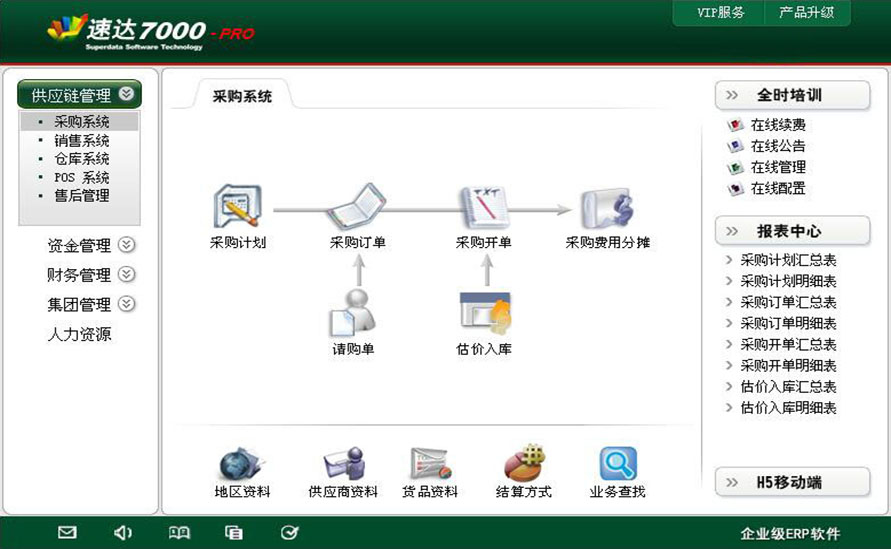Open the 供应商资料 supplier icon
Viewport: 891px width, 549px height.
pyautogui.click(x=344, y=463)
